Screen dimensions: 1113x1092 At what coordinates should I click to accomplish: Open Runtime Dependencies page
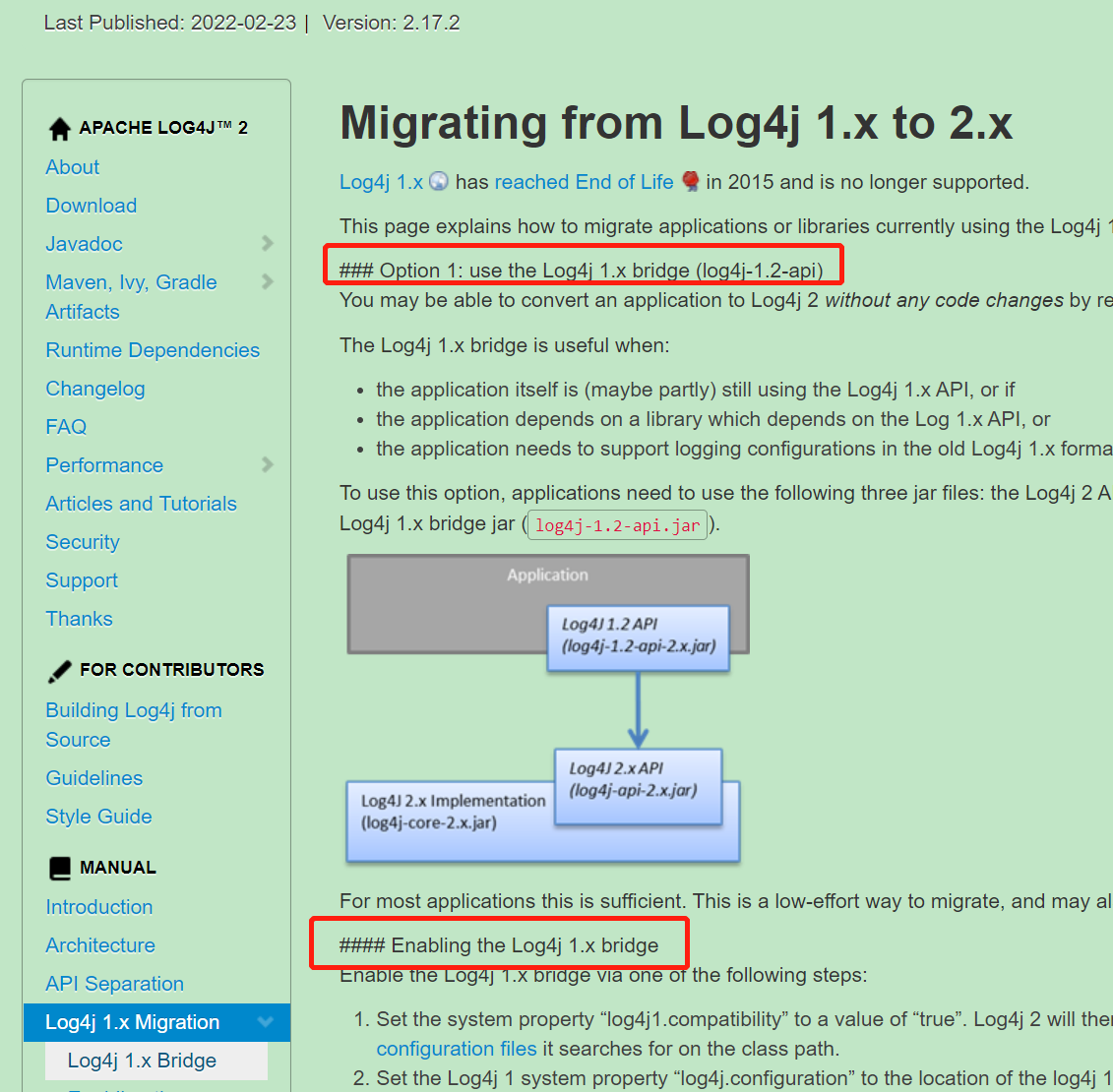click(153, 350)
